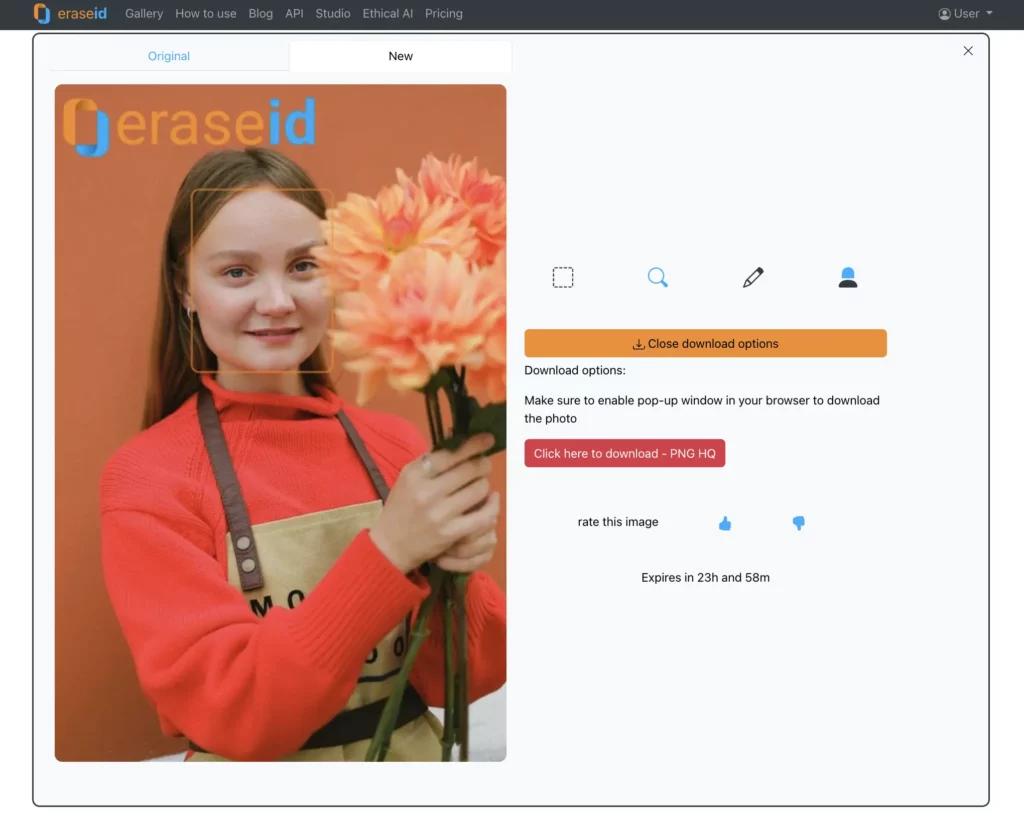Click the magnifying glass zoom icon
Screen dimensions: 1024x813
pyautogui.click(x=657, y=278)
